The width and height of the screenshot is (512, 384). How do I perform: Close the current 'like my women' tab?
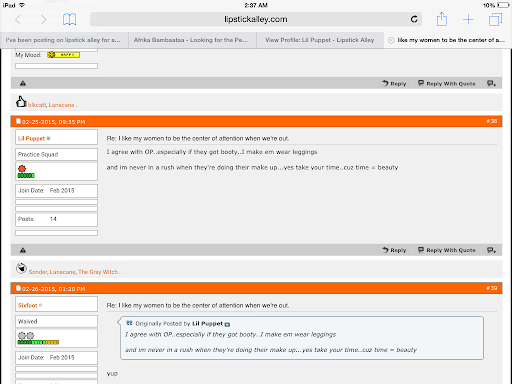click(x=391, y=40)
